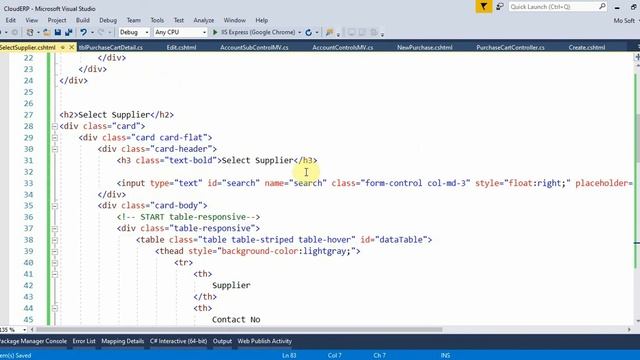Viewport: 640px width, 360px height.
Task: Click the Quick Launch magnifier icon
Action: pyautogui.click(x=602, y=7)
